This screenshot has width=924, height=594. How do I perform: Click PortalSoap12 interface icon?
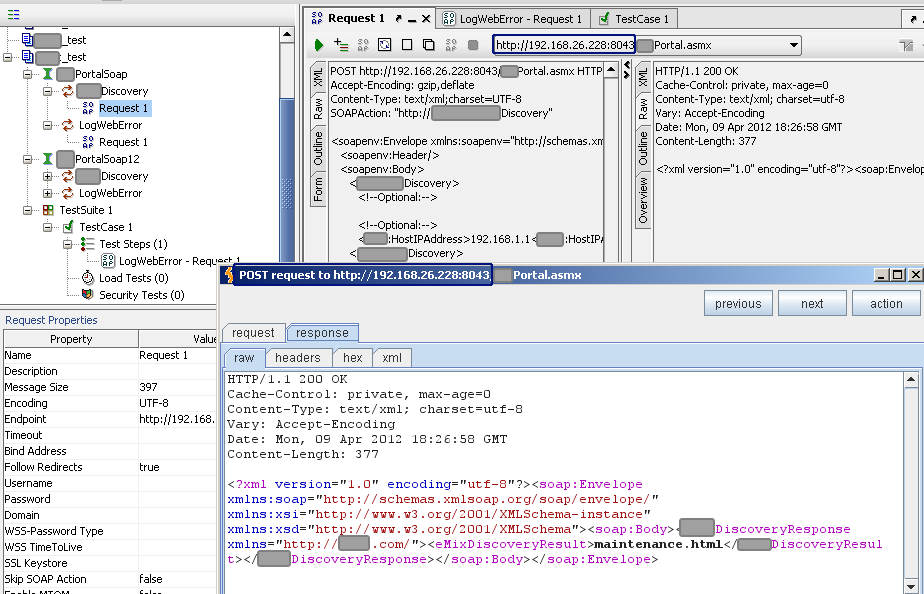pyautogui.click(x=48, y=159)
